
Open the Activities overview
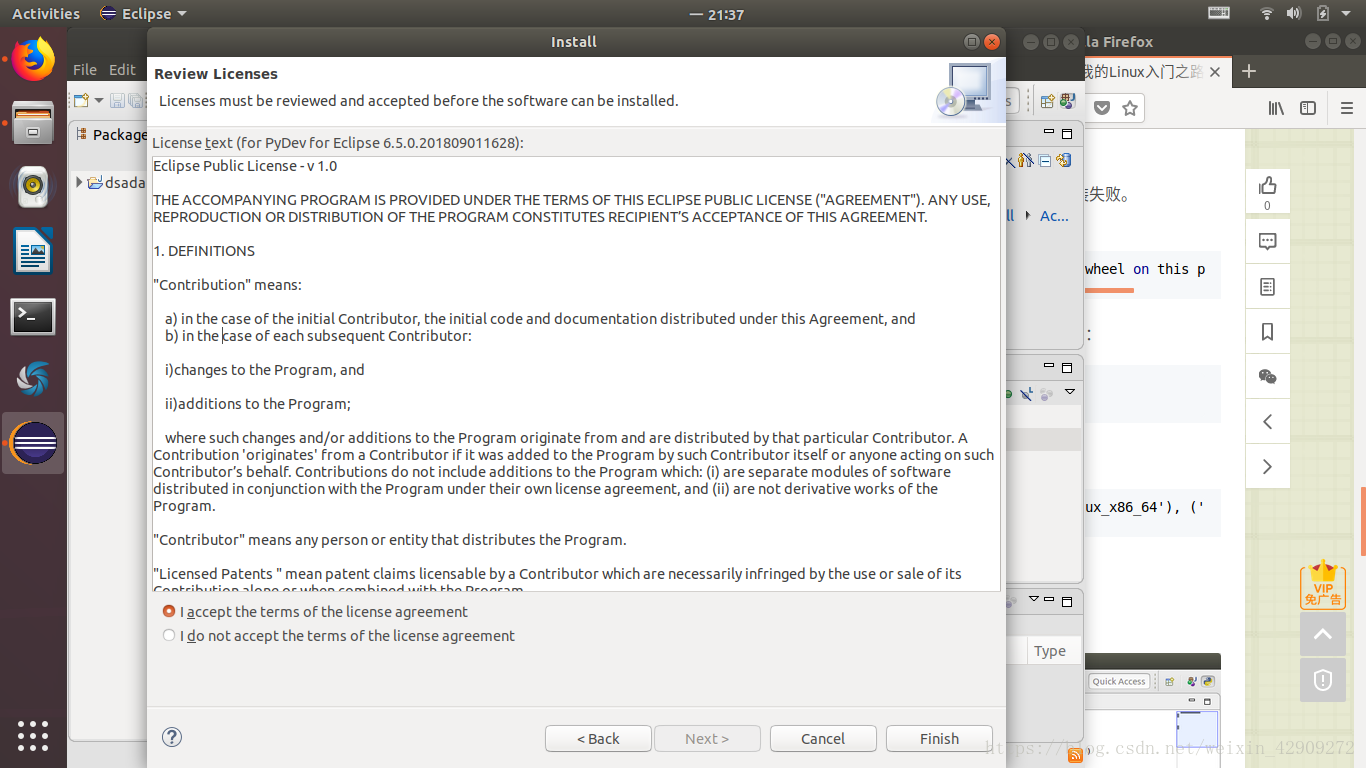46,14
